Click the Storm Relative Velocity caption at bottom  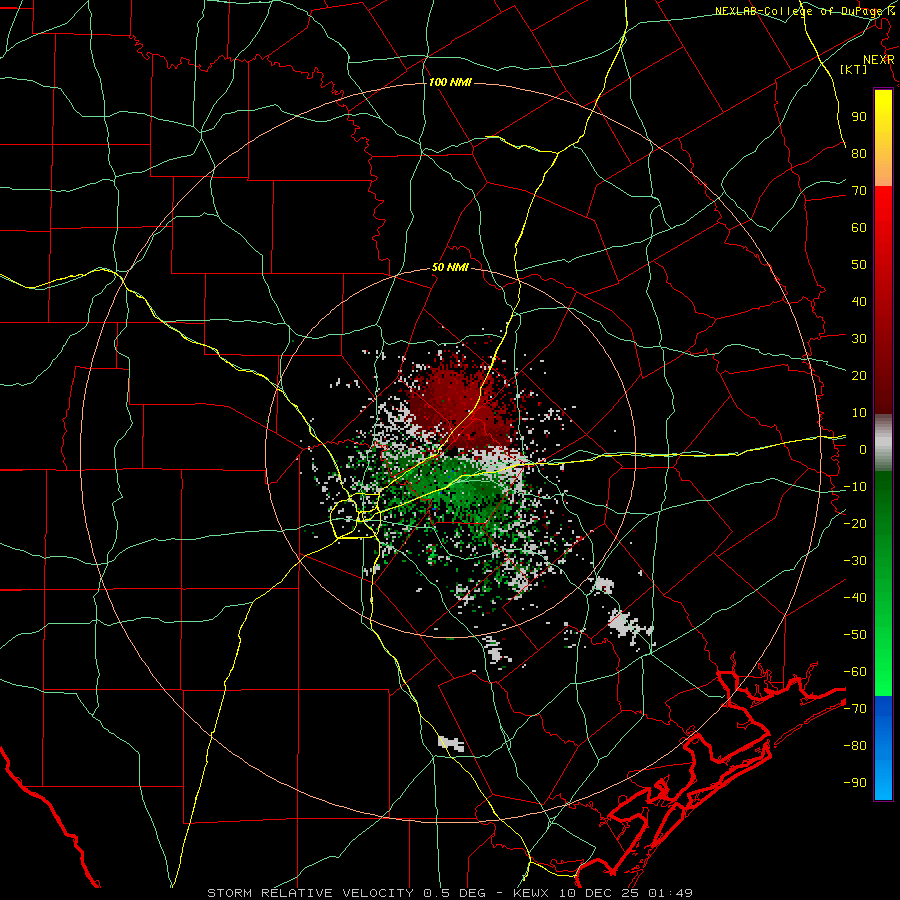(x=450, y=893)
